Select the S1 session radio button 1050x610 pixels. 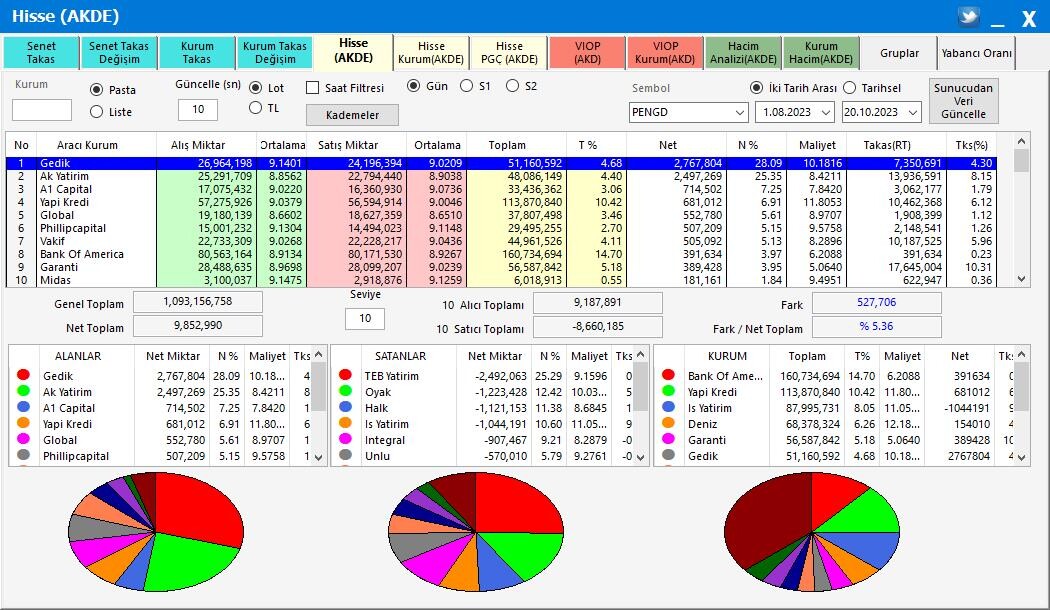[x=467, y=86]
